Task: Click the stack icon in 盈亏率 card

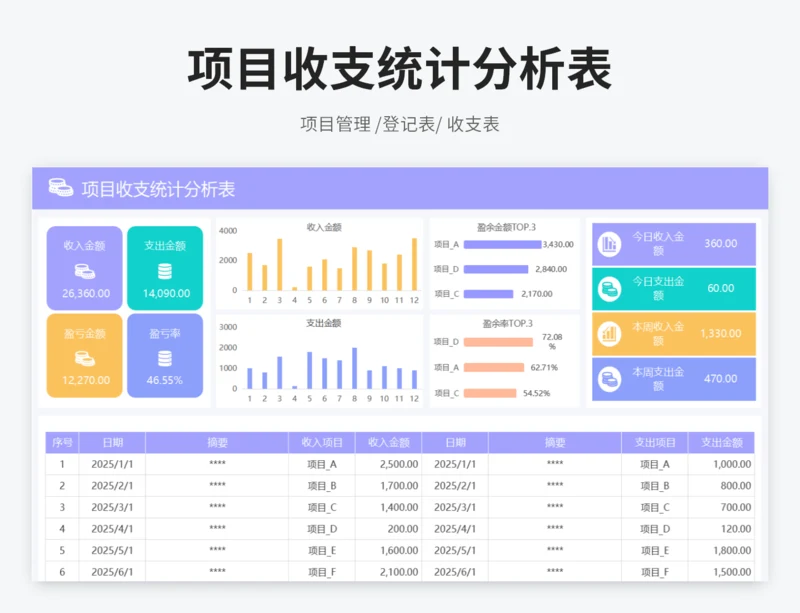Action: 165,358
